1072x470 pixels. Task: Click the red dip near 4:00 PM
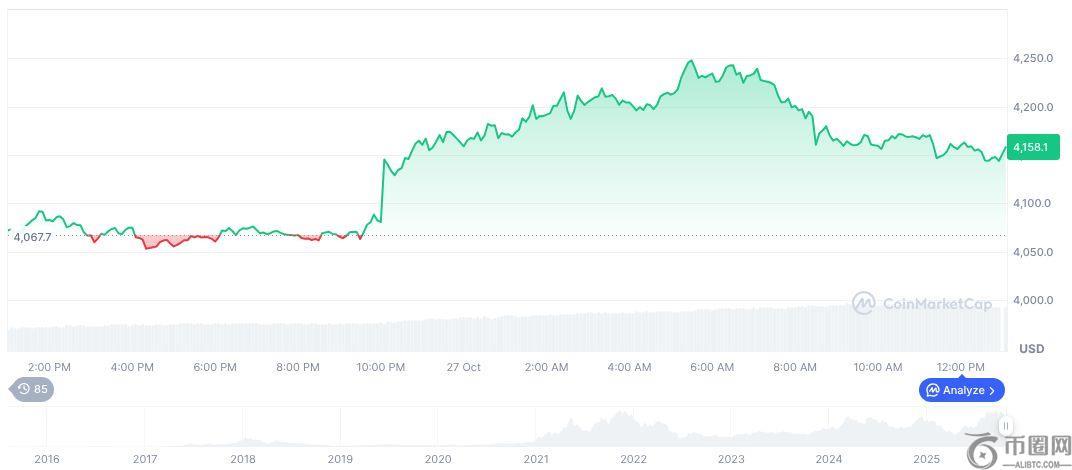(x=150, y=246)
